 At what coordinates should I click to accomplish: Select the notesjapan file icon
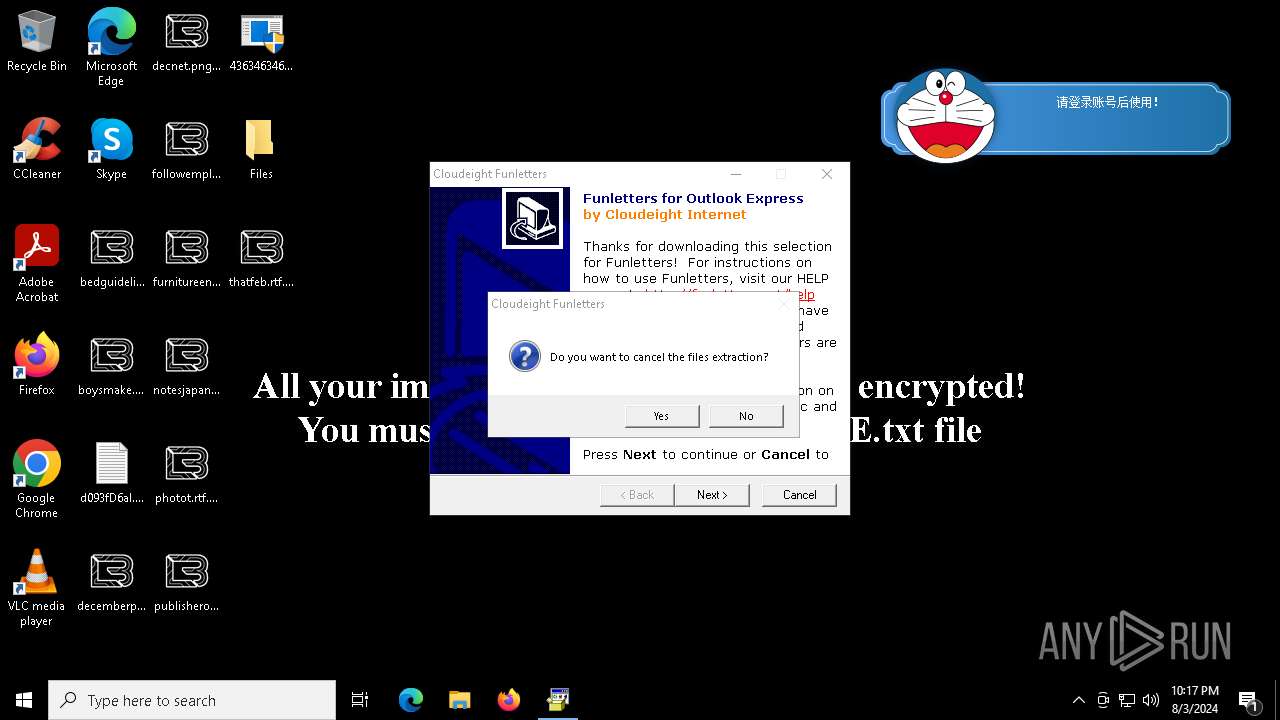(x=186, y=365)
